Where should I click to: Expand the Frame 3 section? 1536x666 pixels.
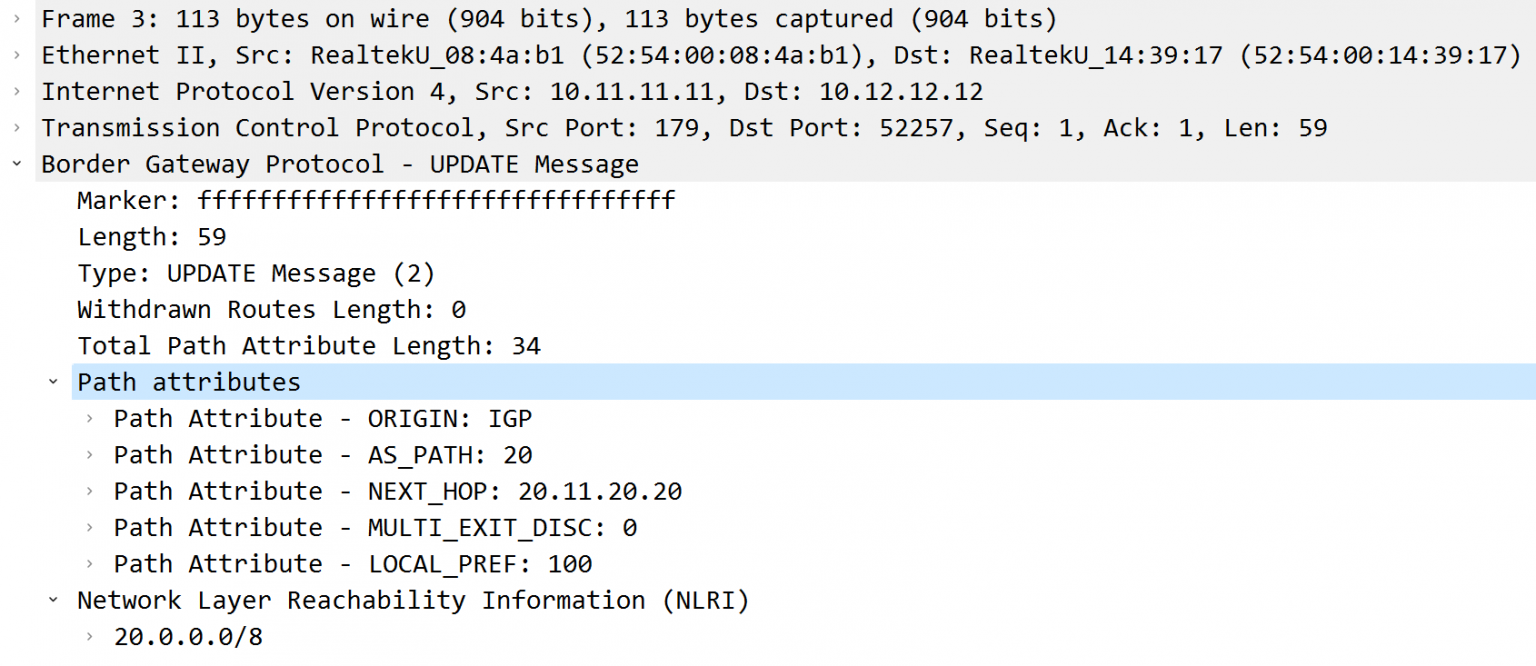coord(17,18)
